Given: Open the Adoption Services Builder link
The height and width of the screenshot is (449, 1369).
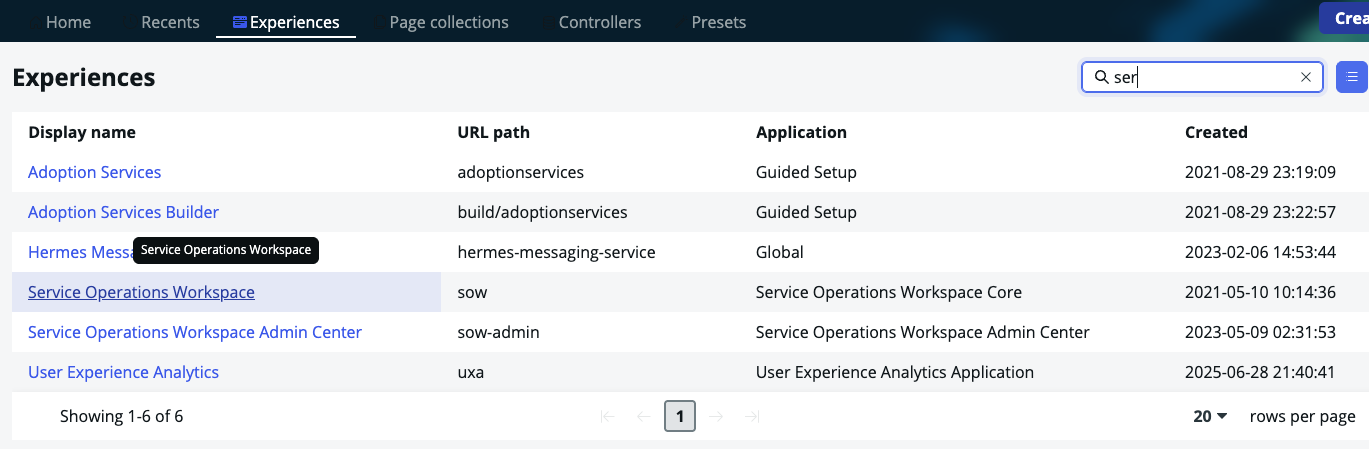Looking at the screenshot, I should tap(123, 212).
